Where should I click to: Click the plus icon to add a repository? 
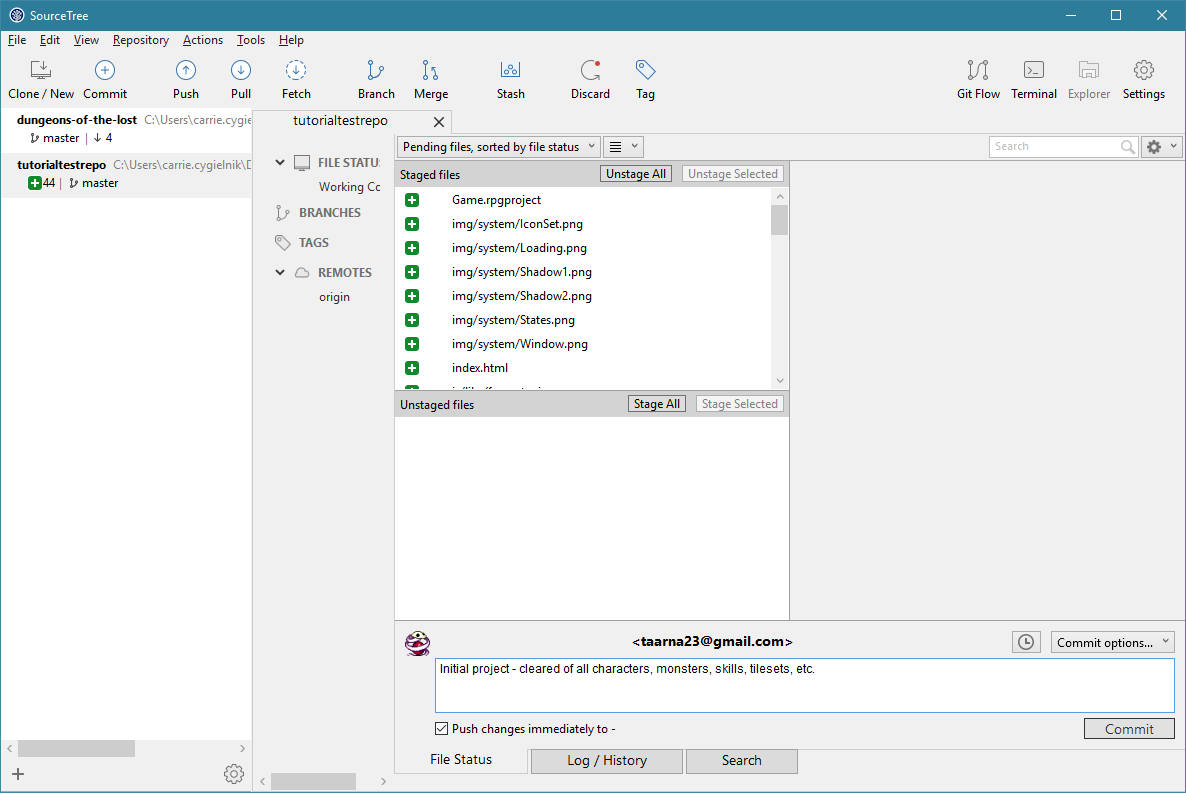[18, 773]
